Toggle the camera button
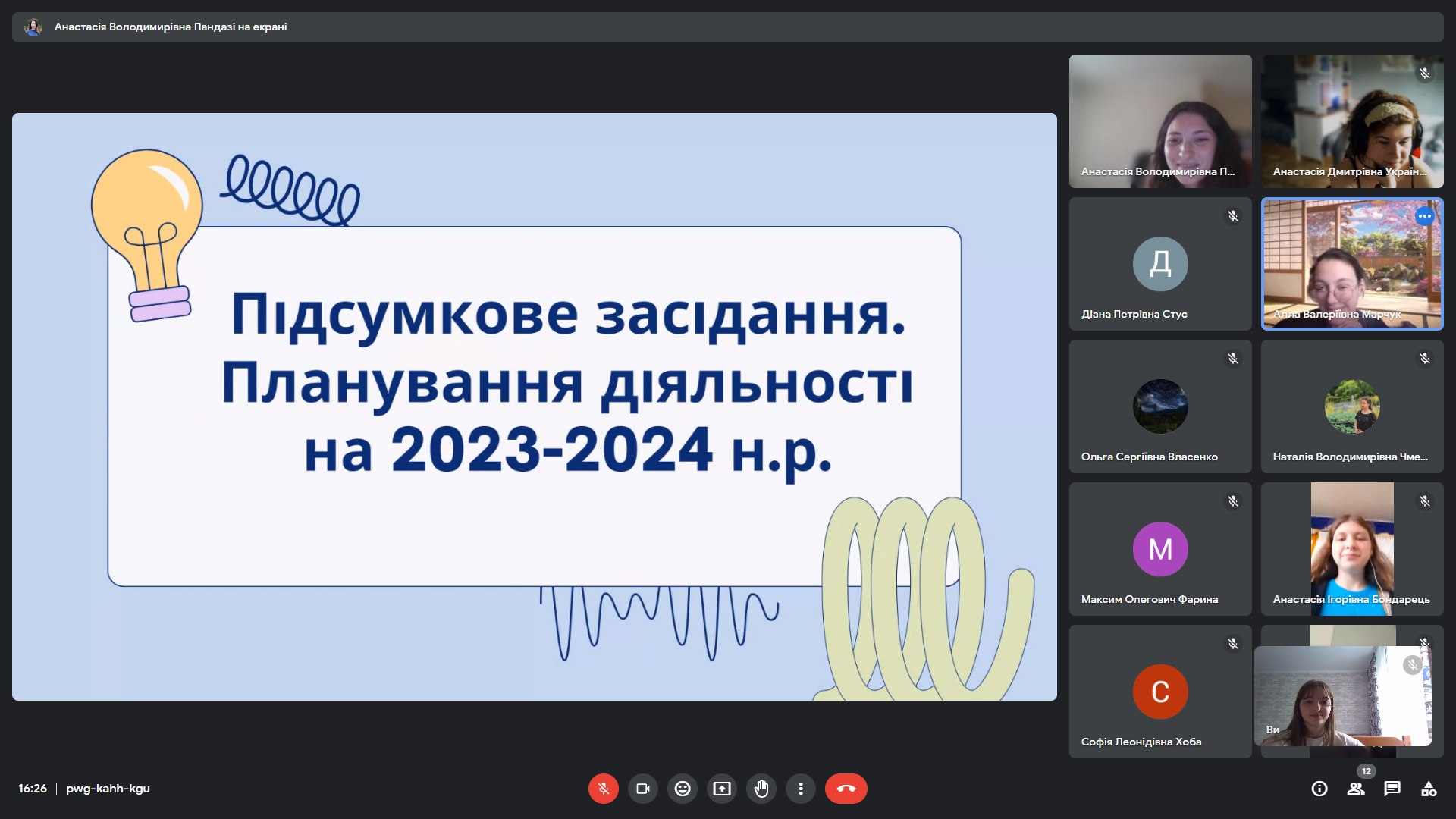The width and height of the screenshot is (1456, 819). point(643,789)
